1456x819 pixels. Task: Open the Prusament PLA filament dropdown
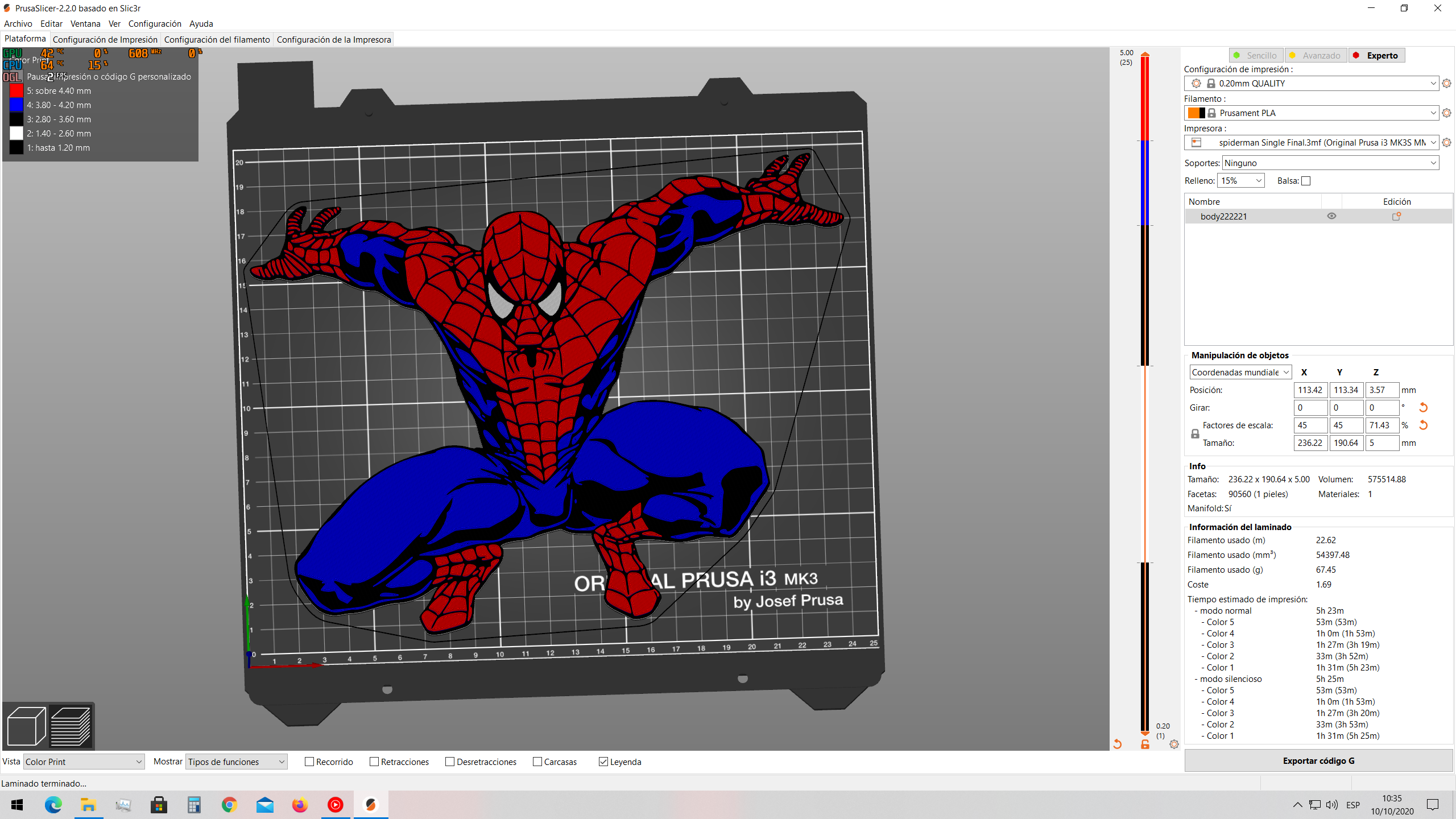1312,113
